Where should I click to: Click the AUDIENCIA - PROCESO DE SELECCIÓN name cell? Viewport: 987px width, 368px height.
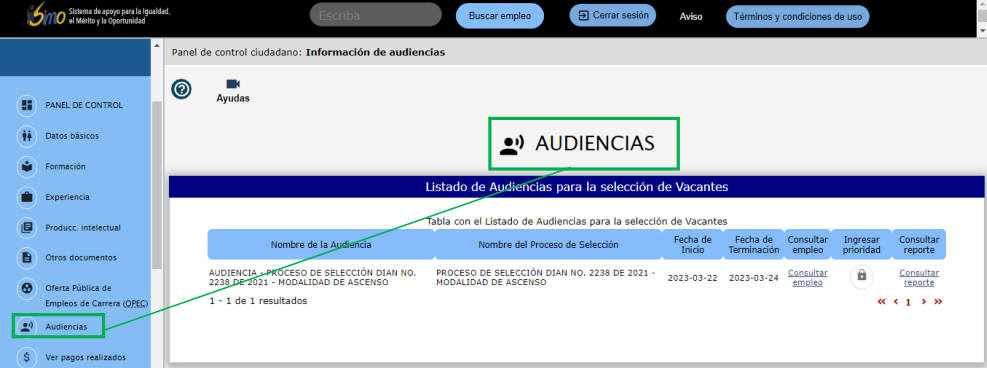click(313, 278)
